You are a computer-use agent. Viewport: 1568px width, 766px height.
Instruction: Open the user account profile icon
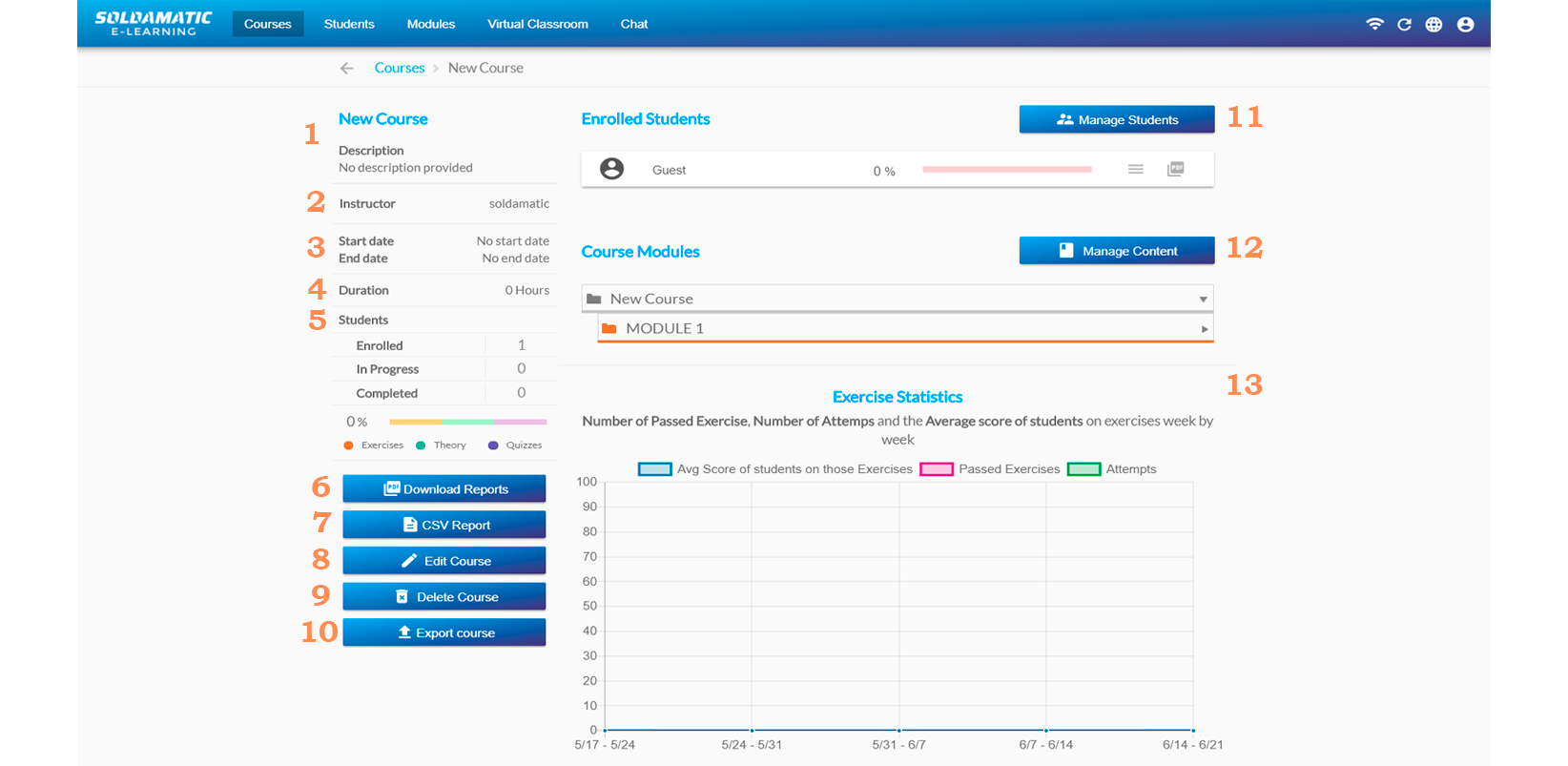(1465, 25)
